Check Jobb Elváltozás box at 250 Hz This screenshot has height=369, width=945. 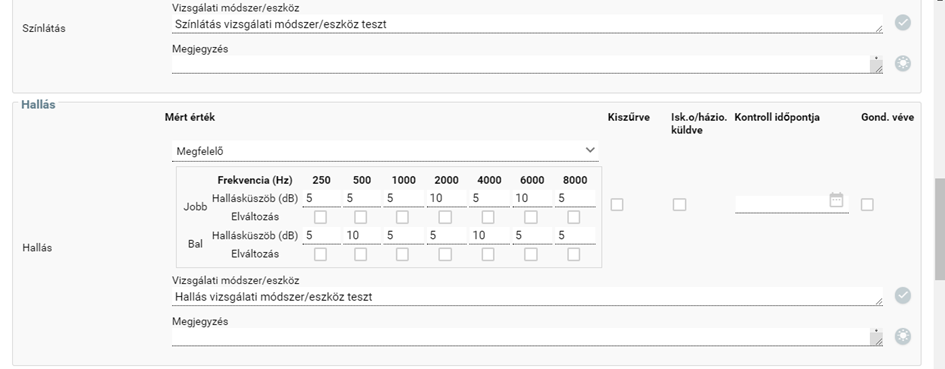pos(321,216)
